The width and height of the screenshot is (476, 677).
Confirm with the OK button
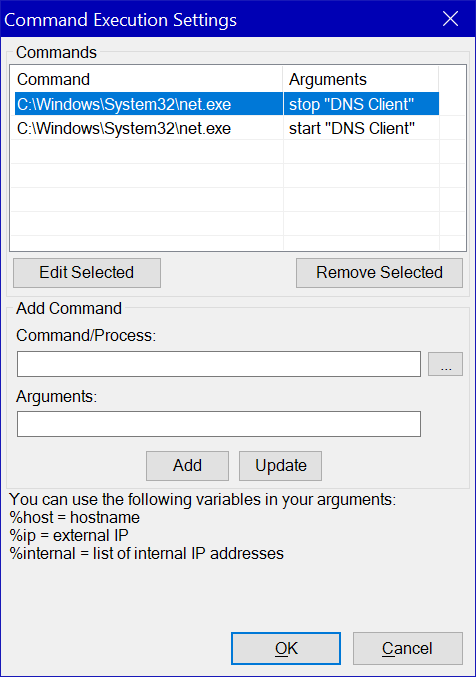pos(286,649)
